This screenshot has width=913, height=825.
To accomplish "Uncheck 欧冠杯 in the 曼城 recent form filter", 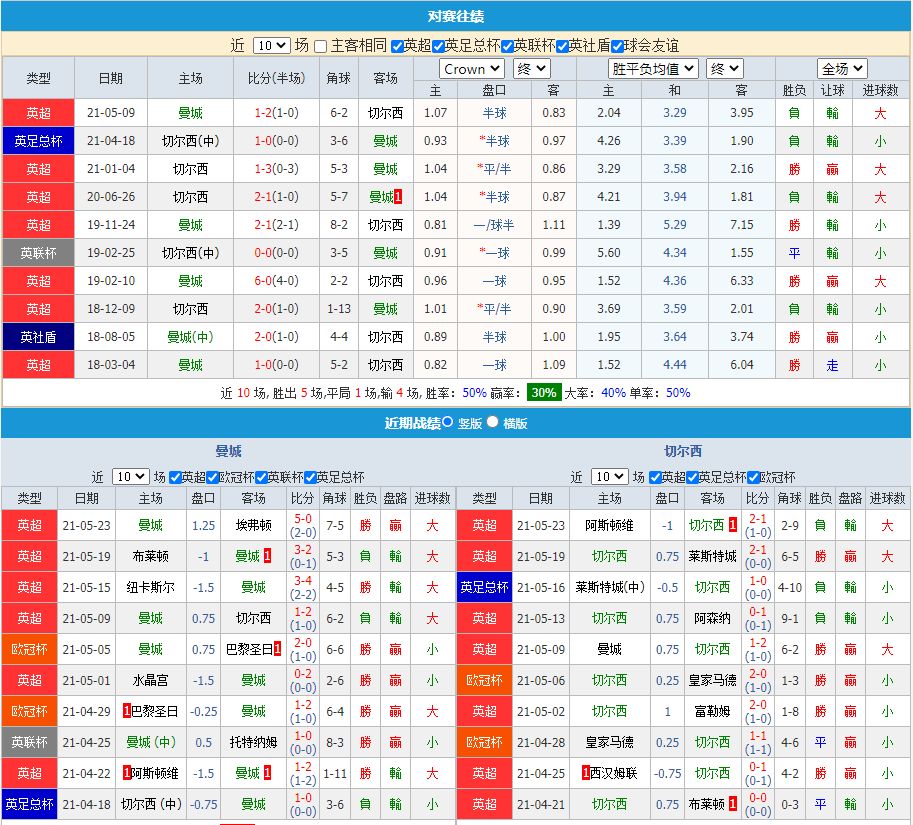I will click(x=213, y=478).
